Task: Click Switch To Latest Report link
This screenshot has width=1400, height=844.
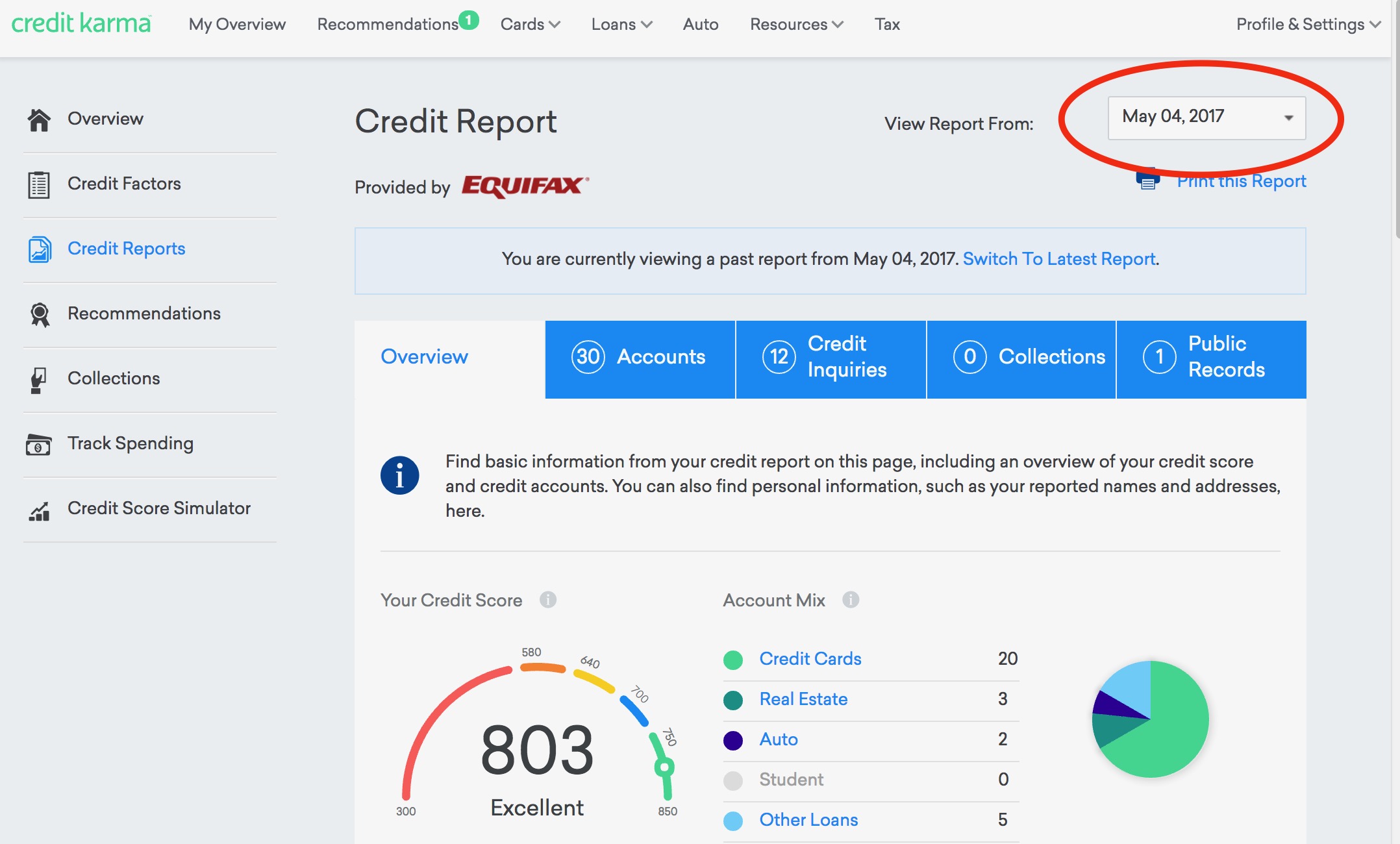Action: click(x=1059, y=258)
